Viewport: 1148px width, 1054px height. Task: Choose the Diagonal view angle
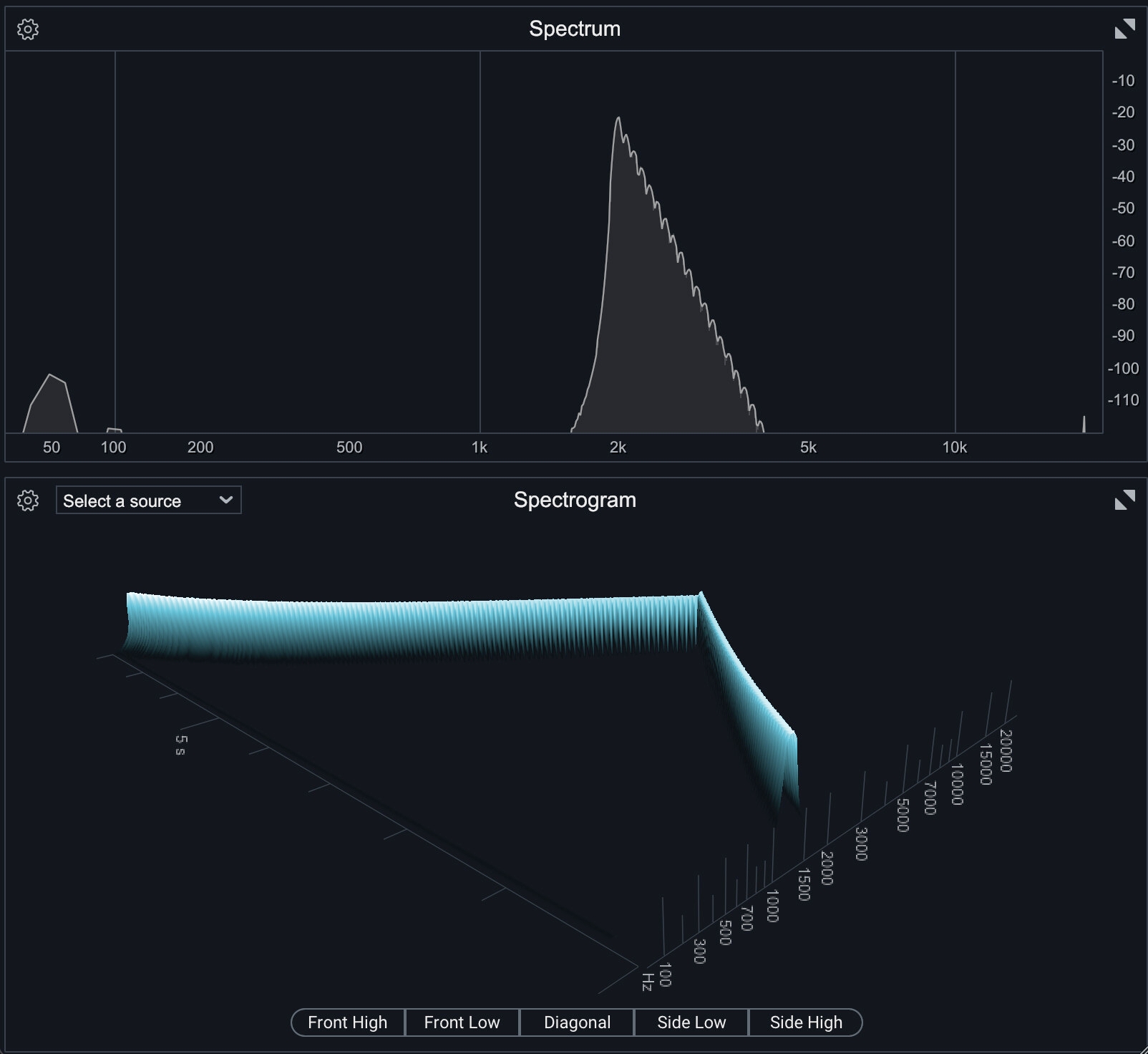(x=577, y=1022)
